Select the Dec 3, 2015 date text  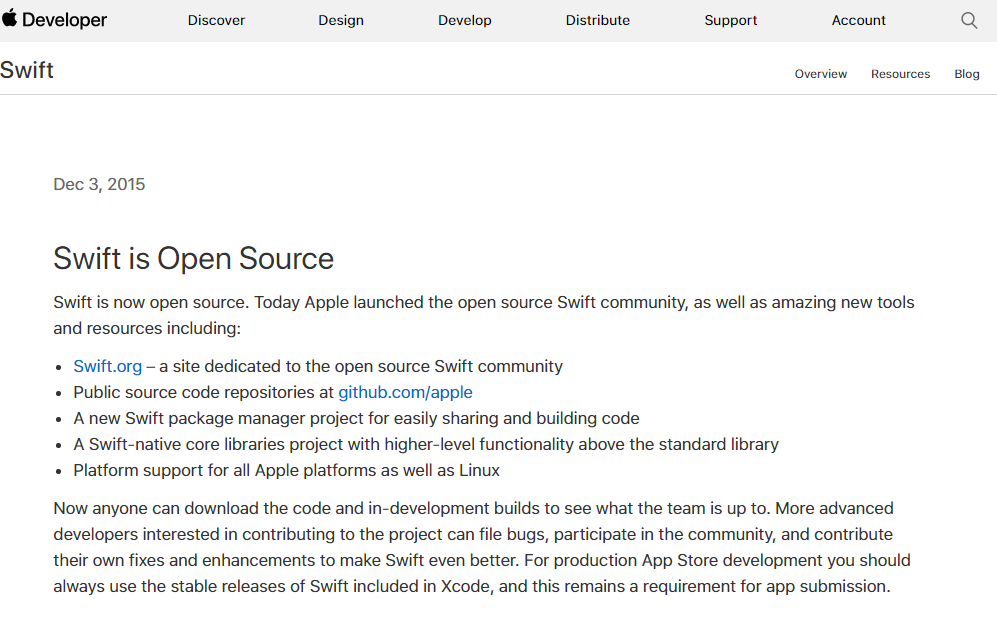pyautogui.click(x=99, y=184)
